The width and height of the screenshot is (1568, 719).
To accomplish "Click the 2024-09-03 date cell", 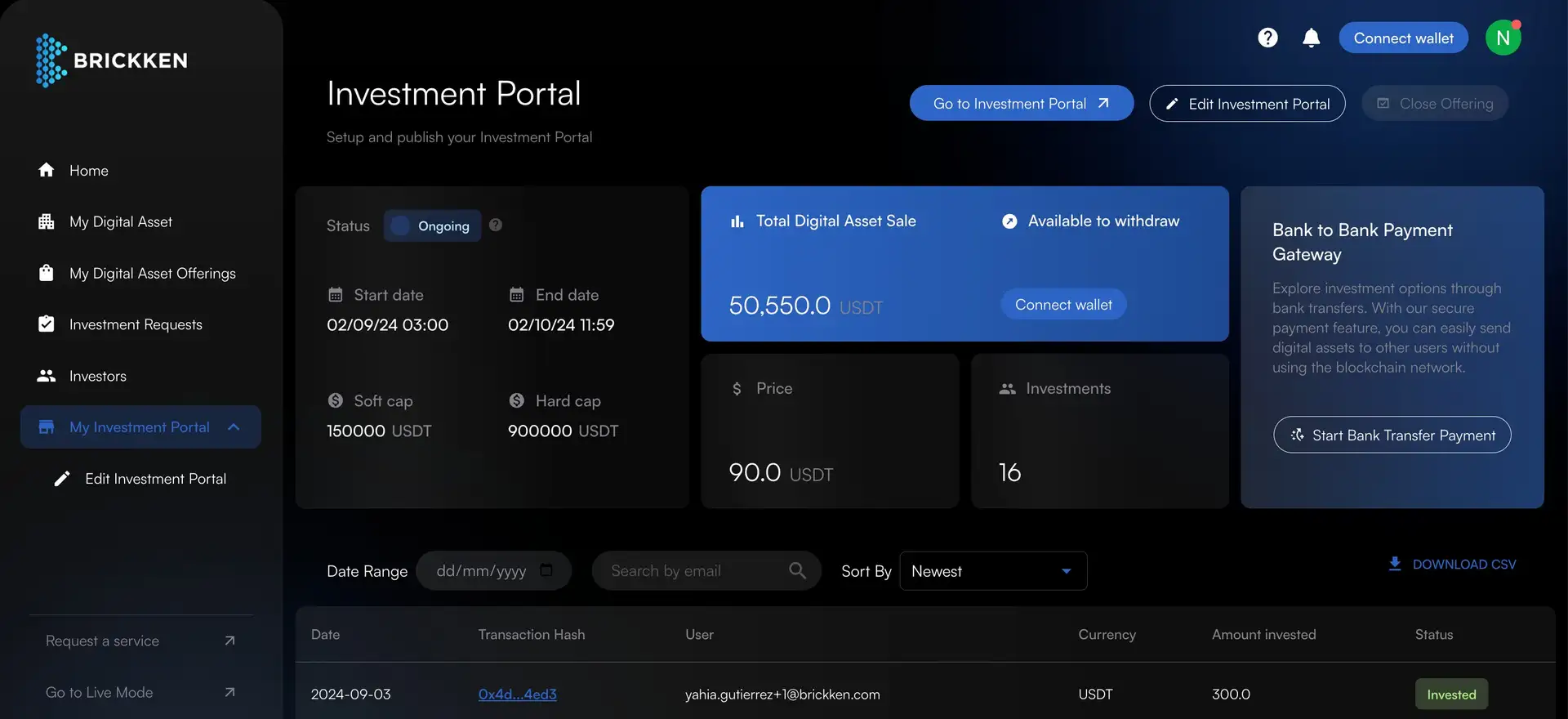I will [x=350, y=694].
